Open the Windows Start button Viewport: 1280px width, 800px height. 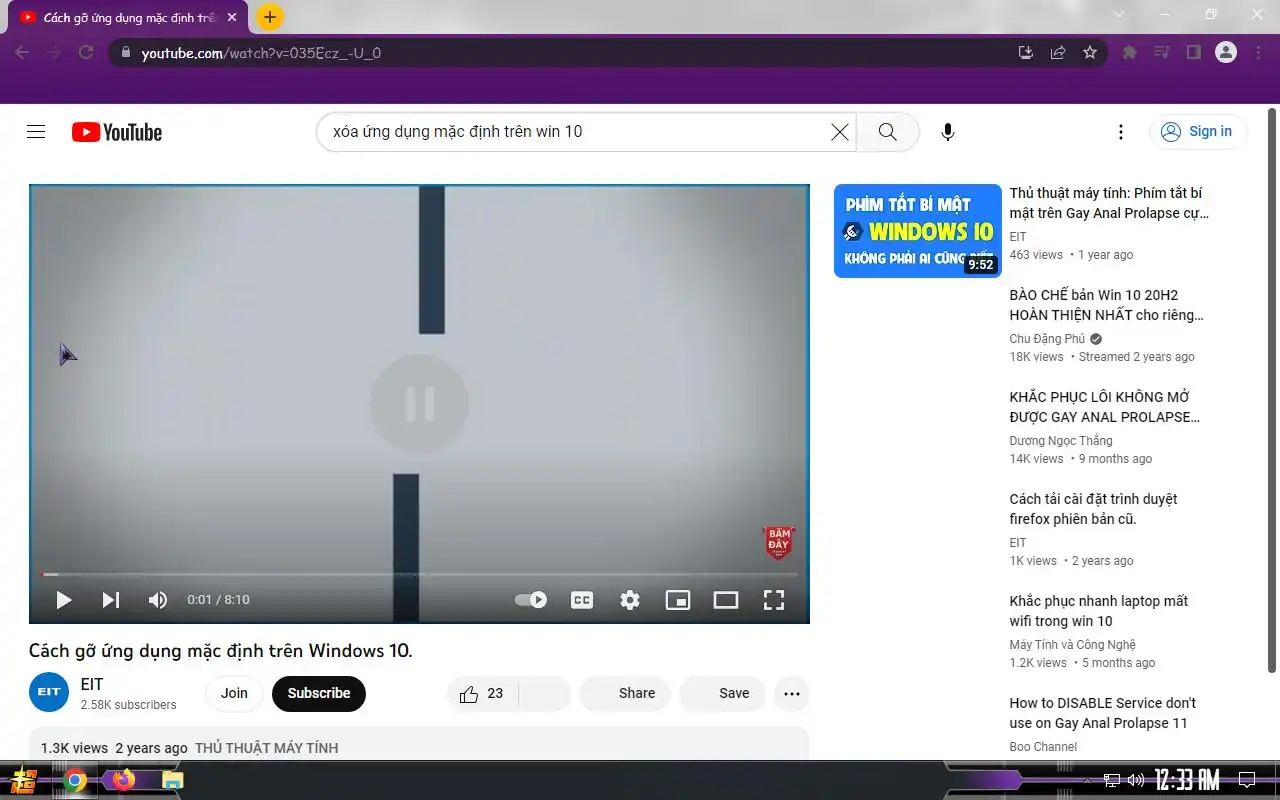pos(24,781)
